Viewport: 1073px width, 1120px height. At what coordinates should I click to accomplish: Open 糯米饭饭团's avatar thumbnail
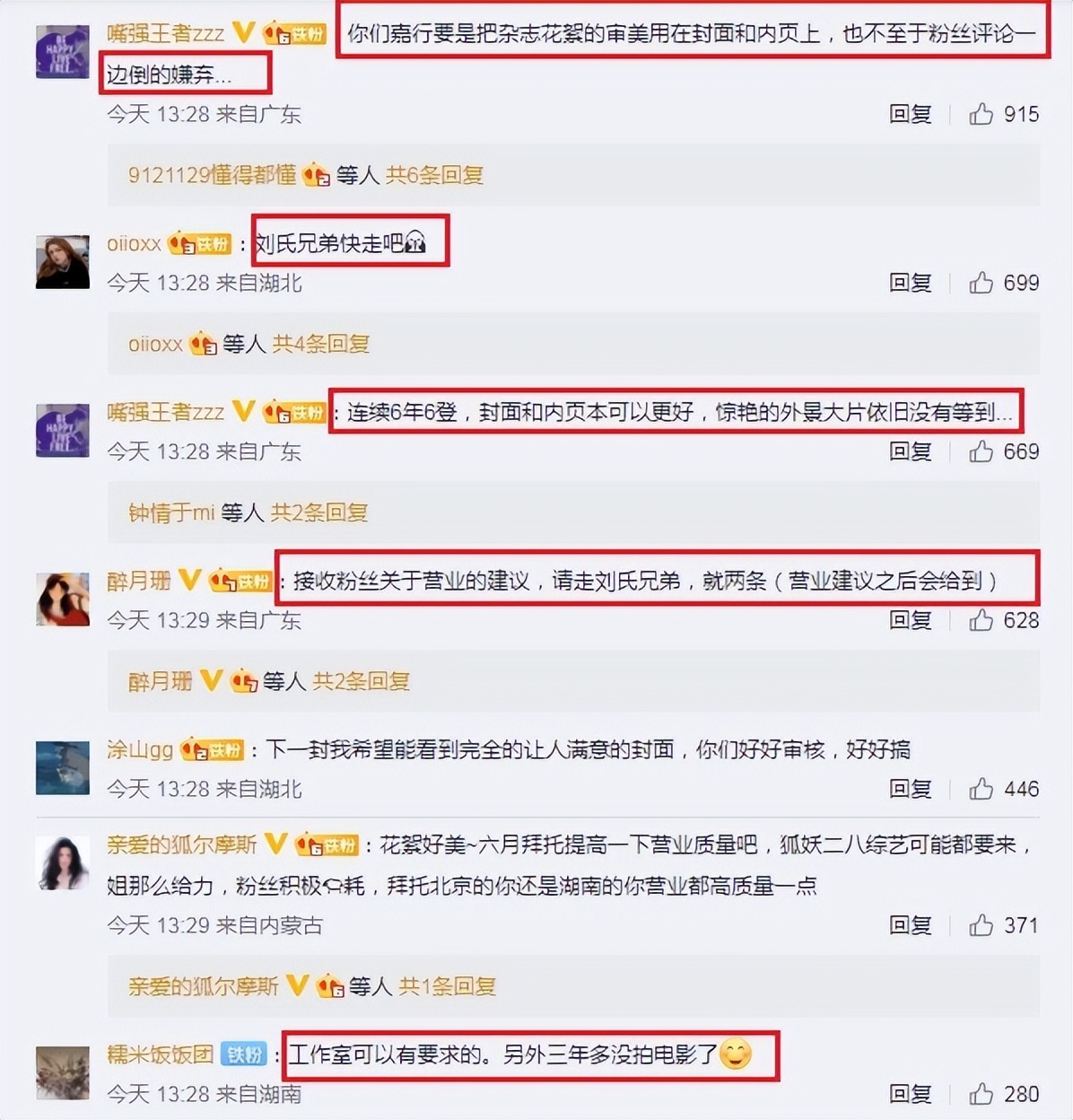63,1072
